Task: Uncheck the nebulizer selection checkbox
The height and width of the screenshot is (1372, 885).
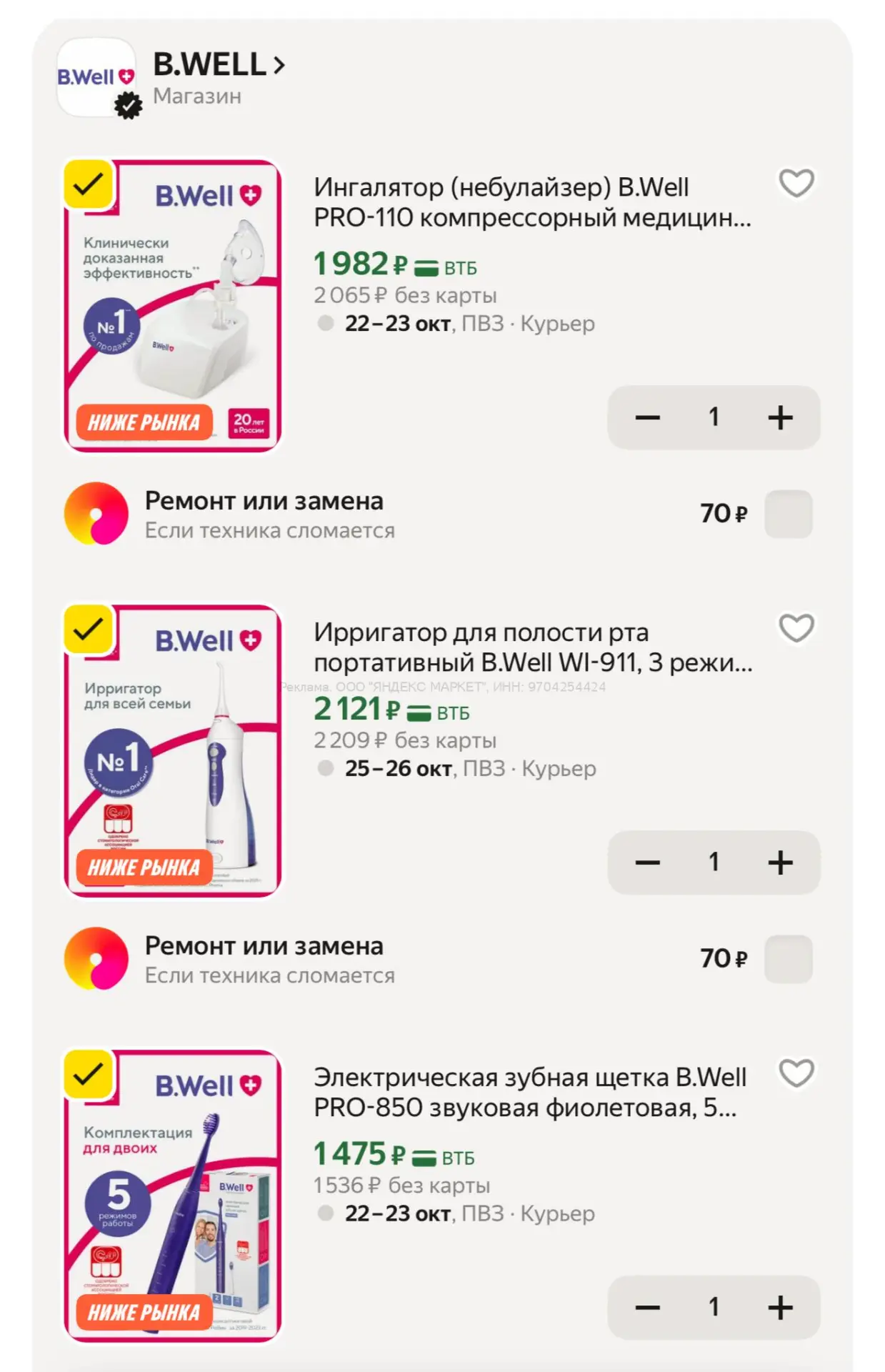Action: click(x=89, y=184)
